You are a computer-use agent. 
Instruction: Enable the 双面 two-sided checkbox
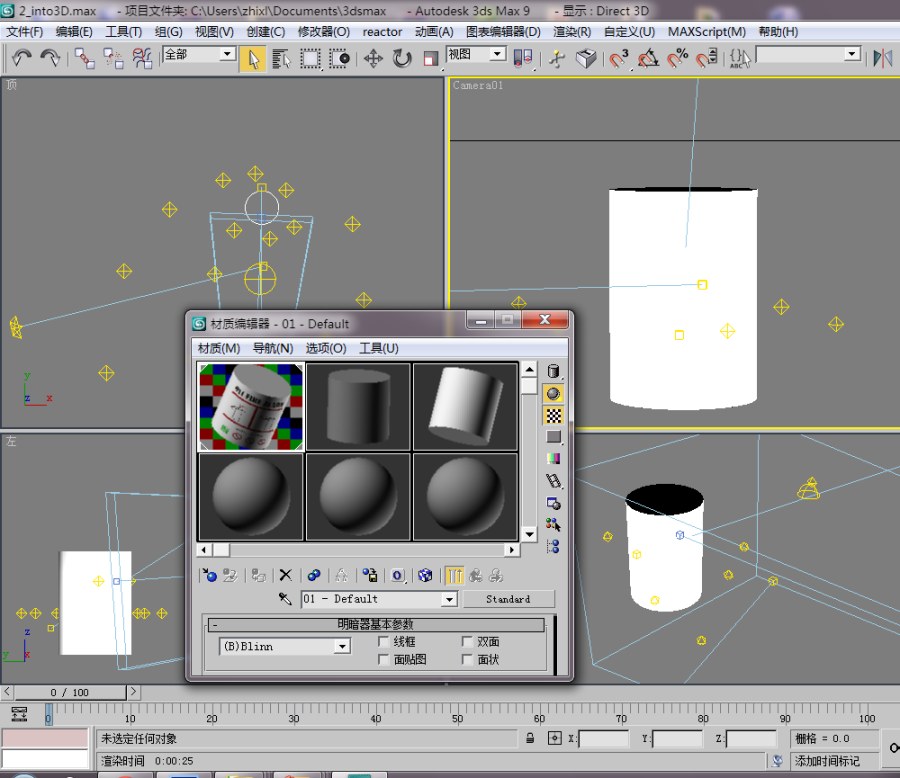coord(468,642)
